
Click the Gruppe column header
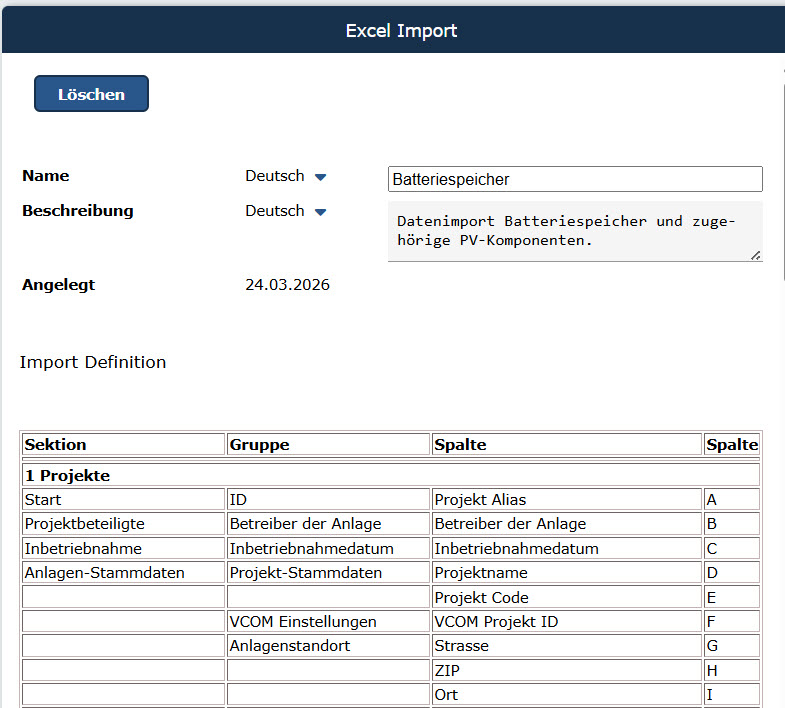coord(328,445)
